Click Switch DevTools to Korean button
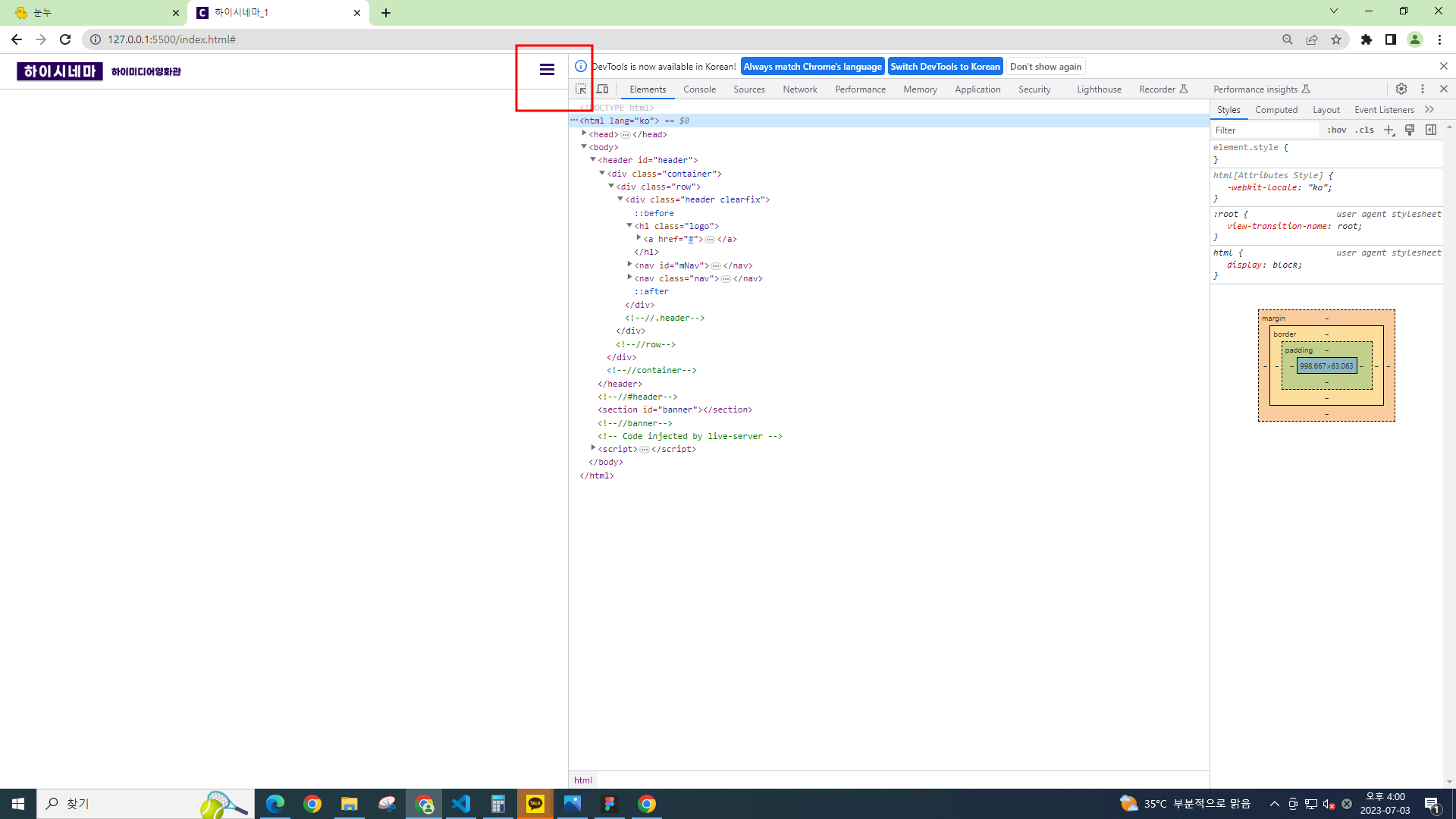1456x819 pixels. 945,67
